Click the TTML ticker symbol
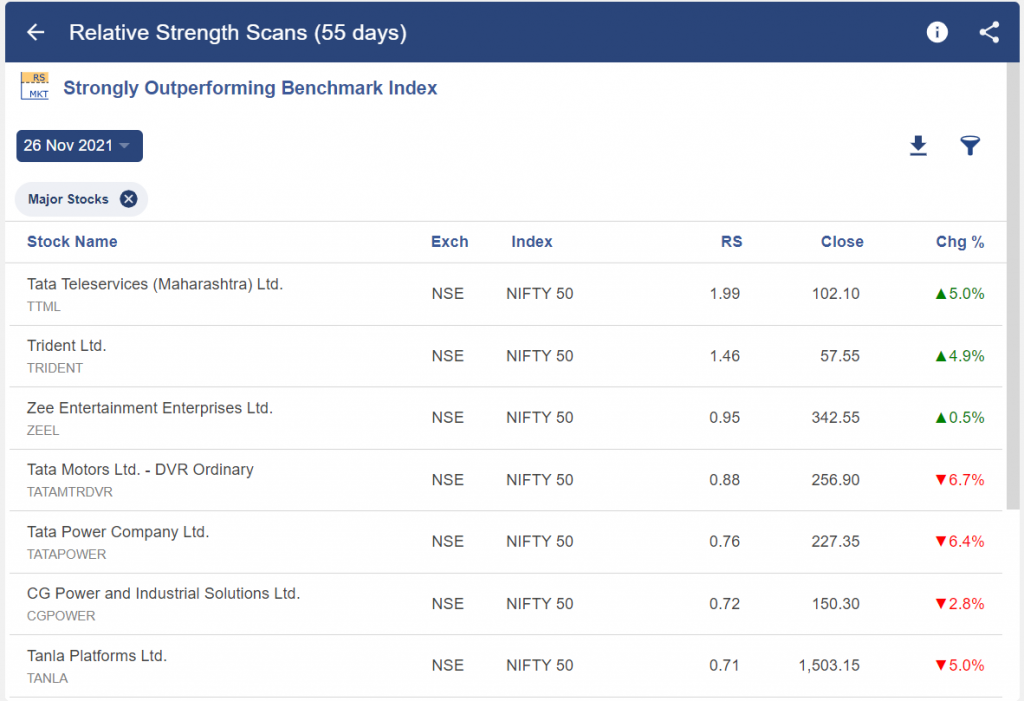This screenshot has height=701, width=1024. pyautogui.click(x=44, y=306)
